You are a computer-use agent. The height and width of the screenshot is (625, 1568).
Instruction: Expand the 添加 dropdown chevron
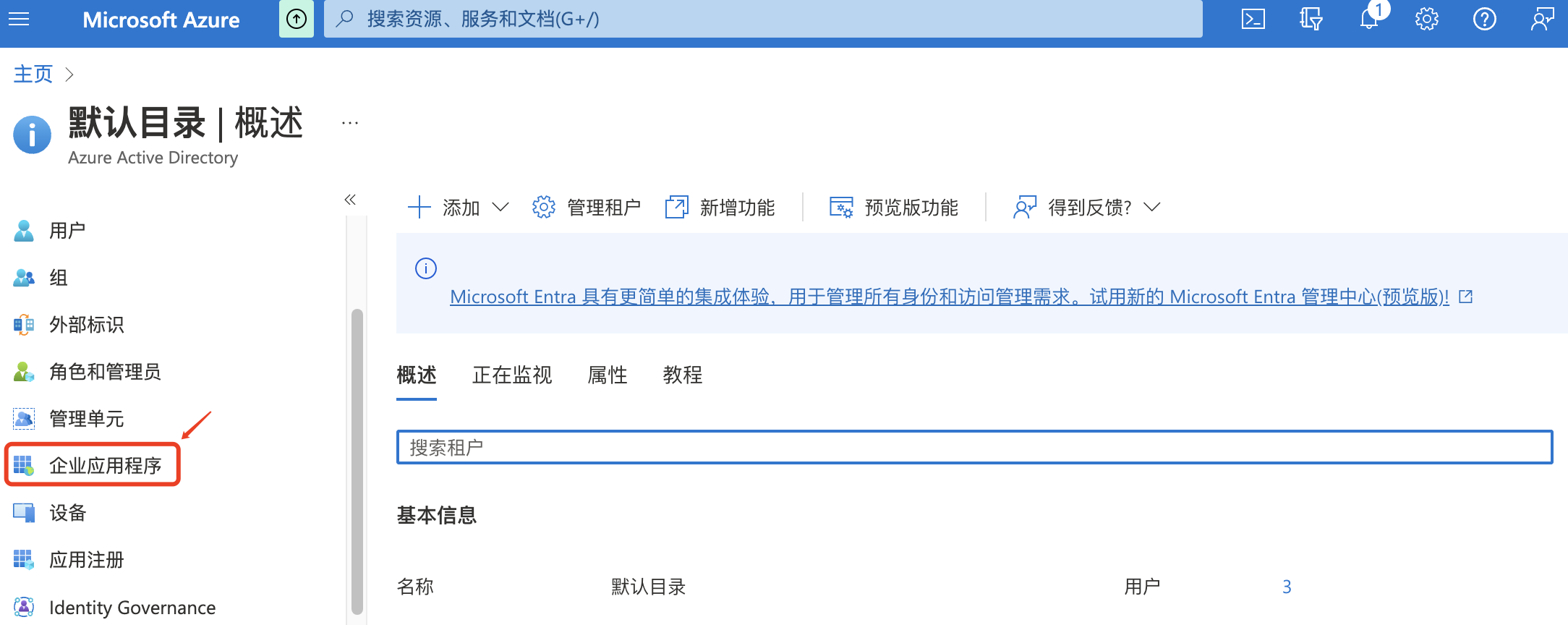(x=500, y=208)
